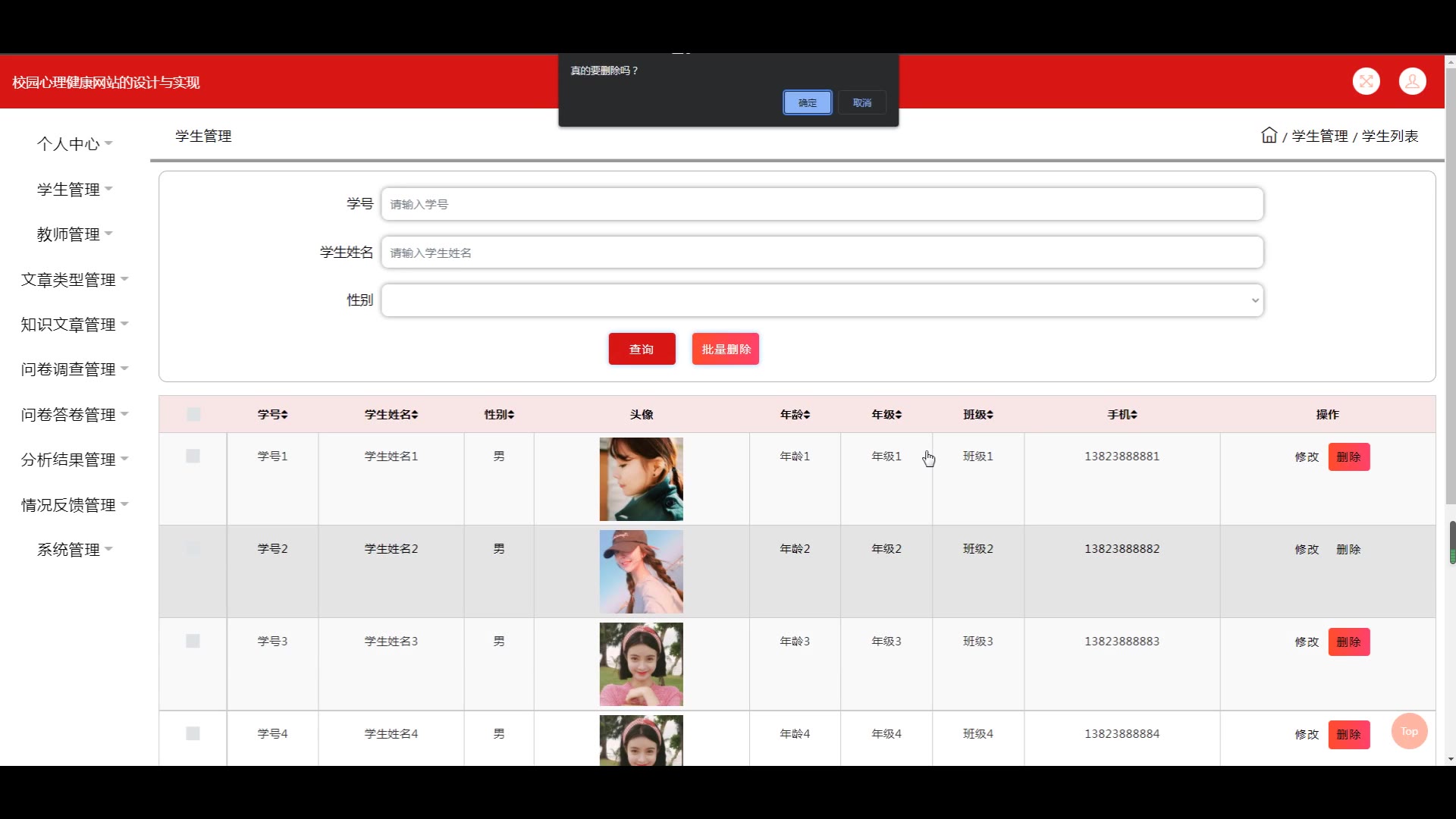Screen dimensions: 1456x819
Task: Open the 性别 dropdown selector
Action: tap(822, 300)
